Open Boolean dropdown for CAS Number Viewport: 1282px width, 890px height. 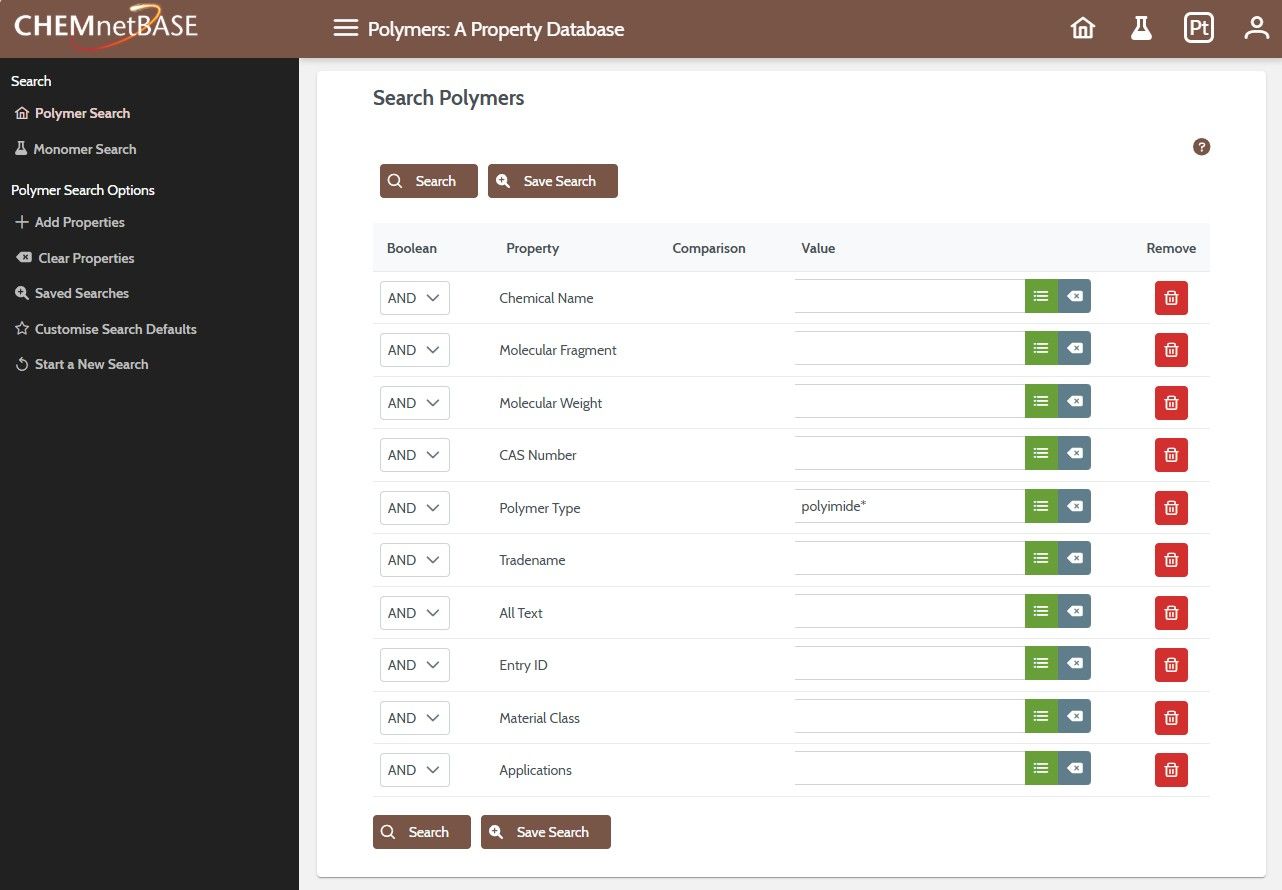(x=415, y=455)
